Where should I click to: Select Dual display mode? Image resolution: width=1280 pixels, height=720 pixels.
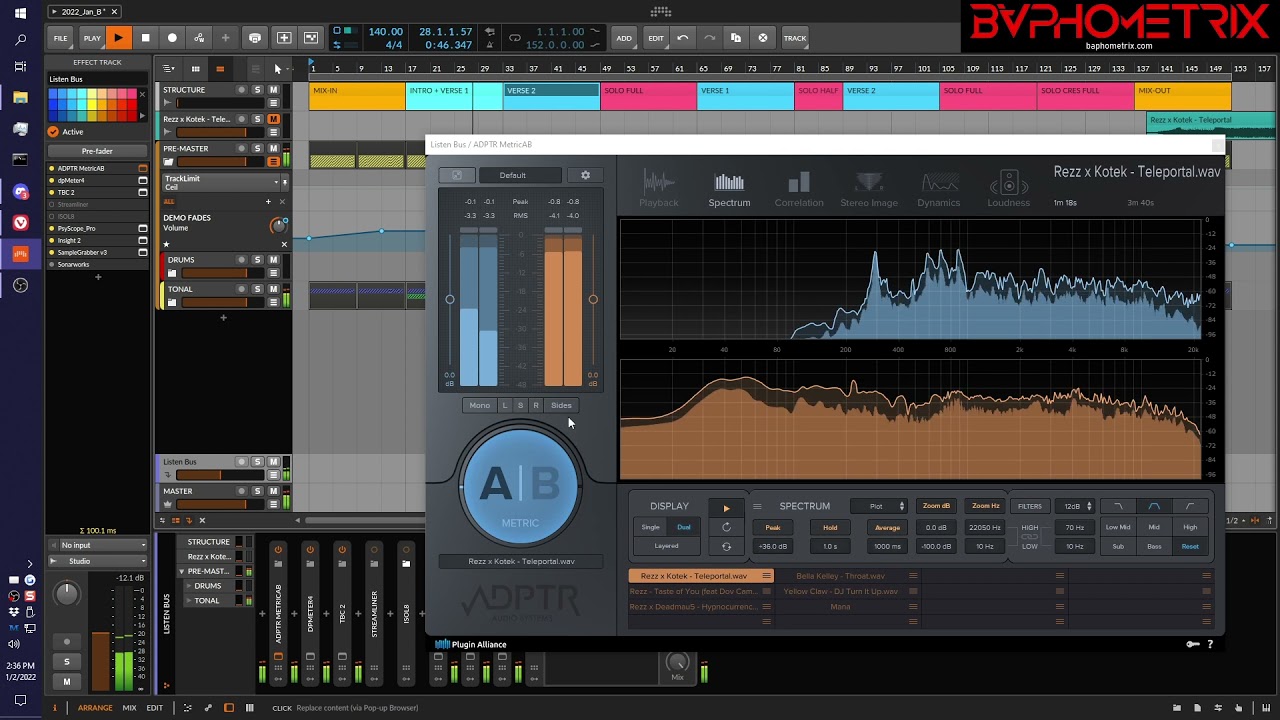[x=684, y=527]
